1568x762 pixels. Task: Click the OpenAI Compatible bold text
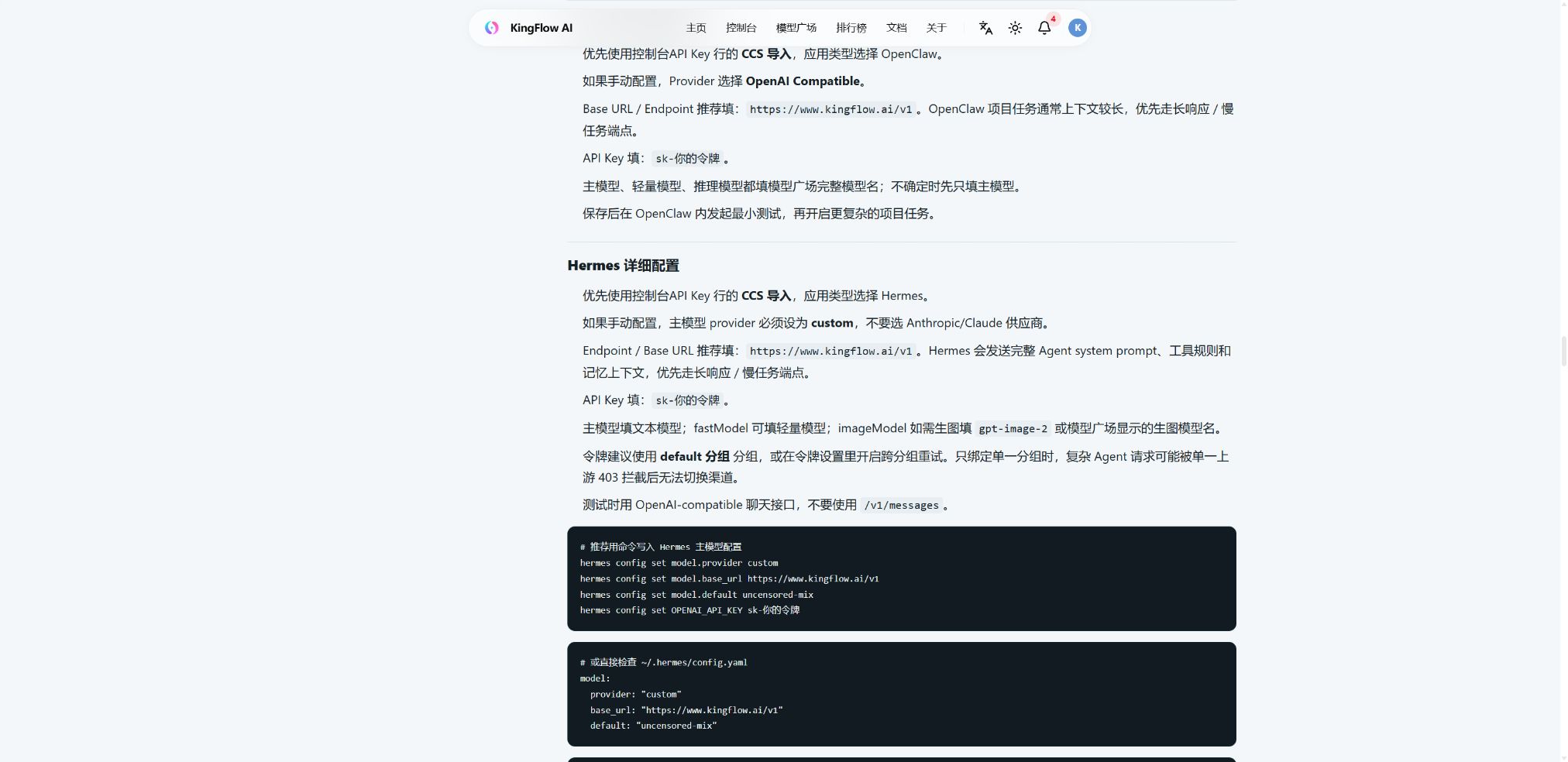coord(803,81)
